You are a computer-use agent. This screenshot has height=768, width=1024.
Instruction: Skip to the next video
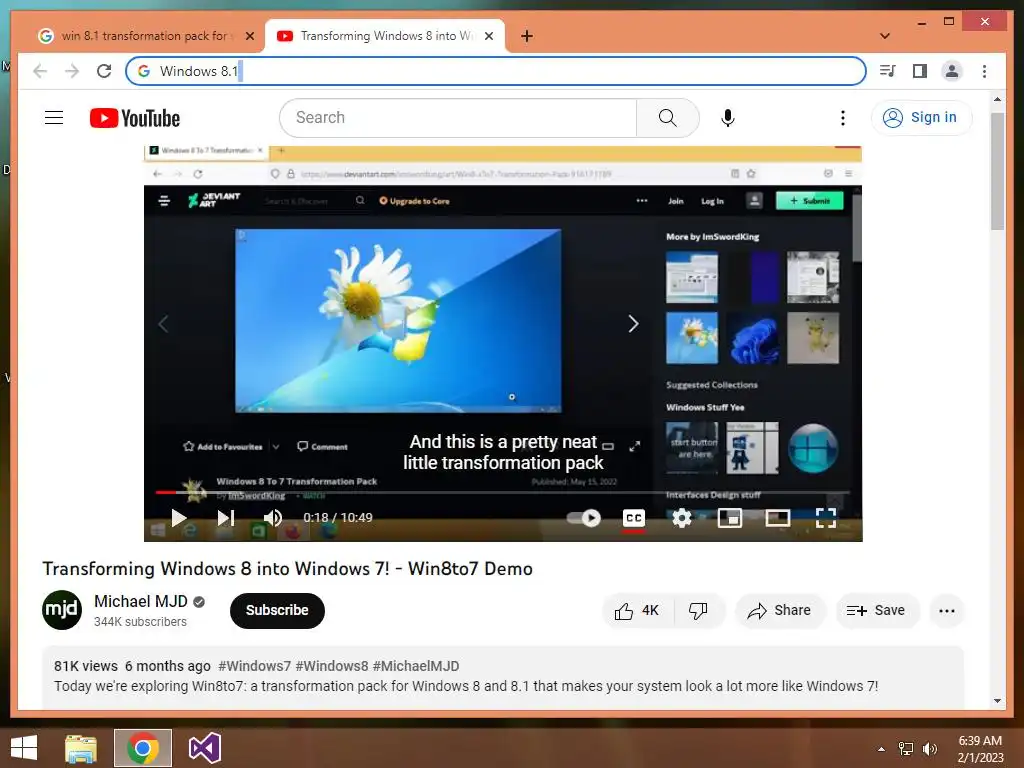pos(225,518)
